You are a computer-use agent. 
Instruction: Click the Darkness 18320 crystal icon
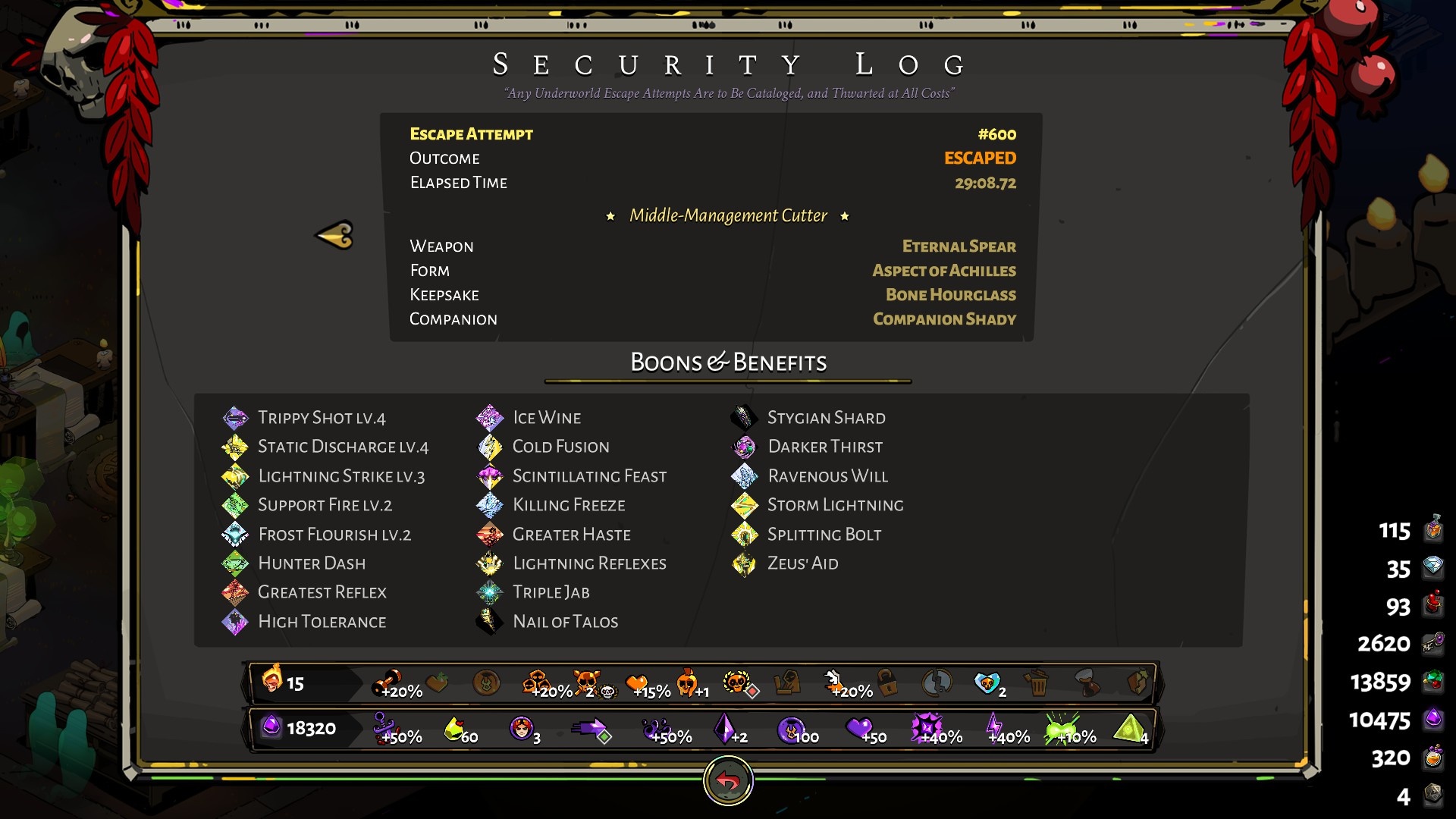(271, 726)
